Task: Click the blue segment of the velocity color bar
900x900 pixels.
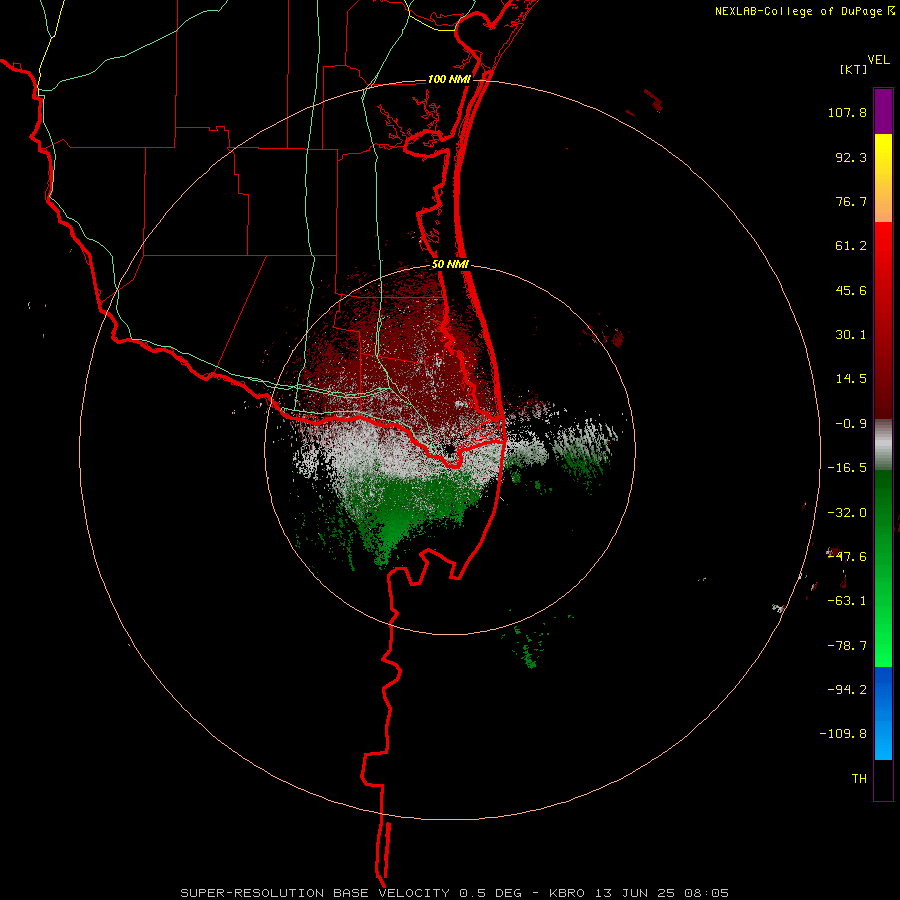Action: (883, 713)
